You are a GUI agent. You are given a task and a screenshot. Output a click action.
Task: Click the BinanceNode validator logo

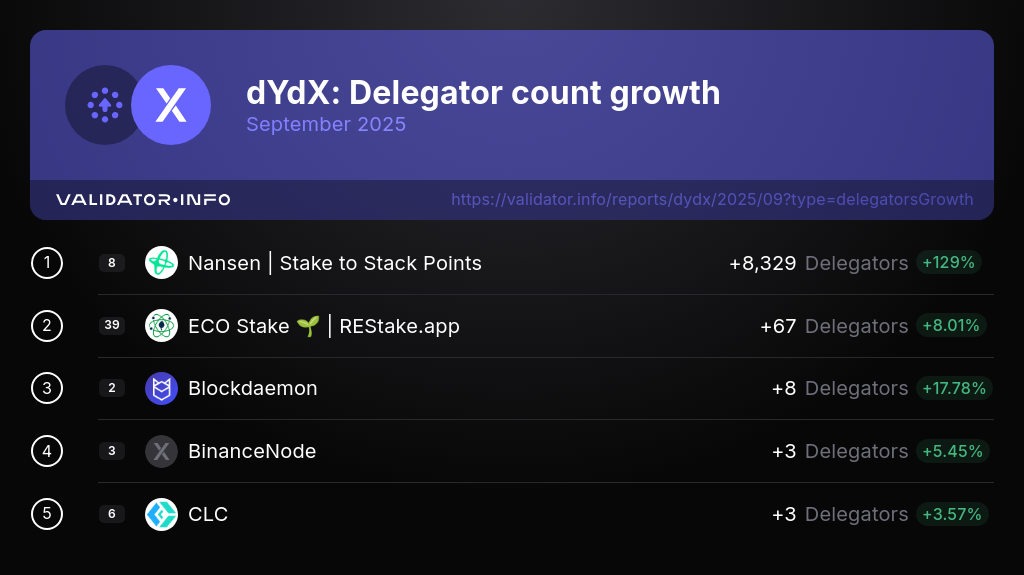point(161,451)
